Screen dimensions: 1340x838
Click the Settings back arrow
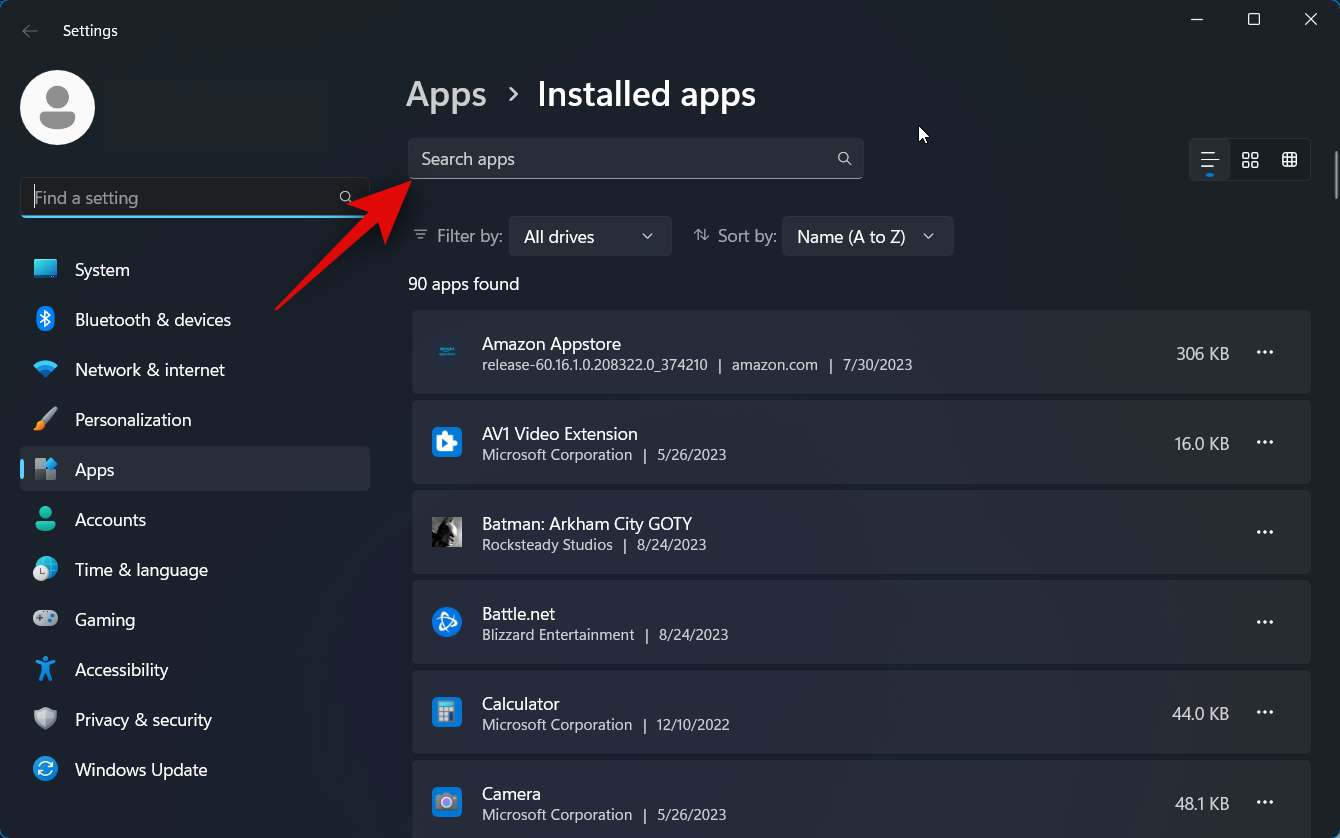click(x=30, y=31)
